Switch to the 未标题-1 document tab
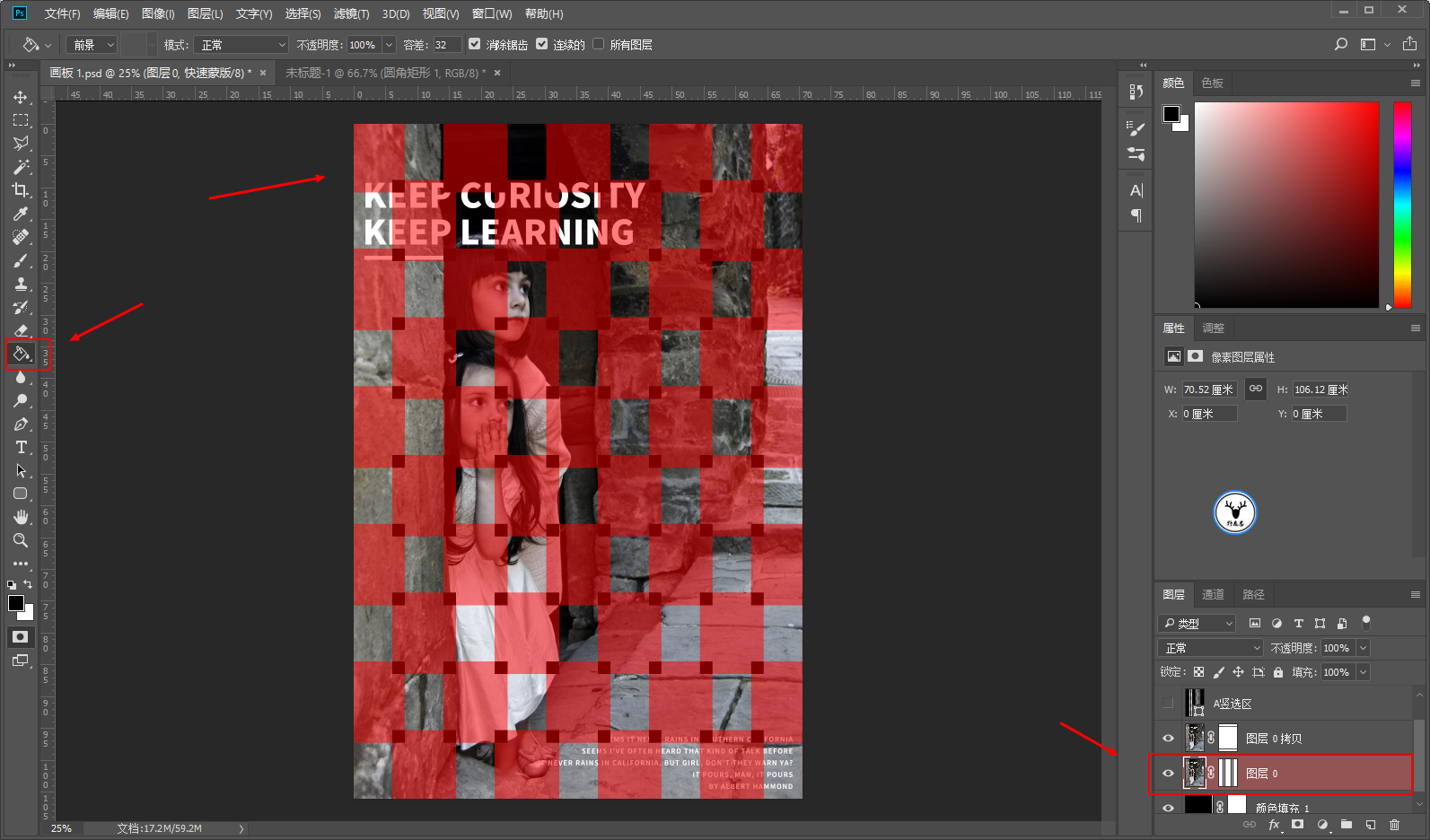Viewport: 1430px width, 840px height. [385, 73]
